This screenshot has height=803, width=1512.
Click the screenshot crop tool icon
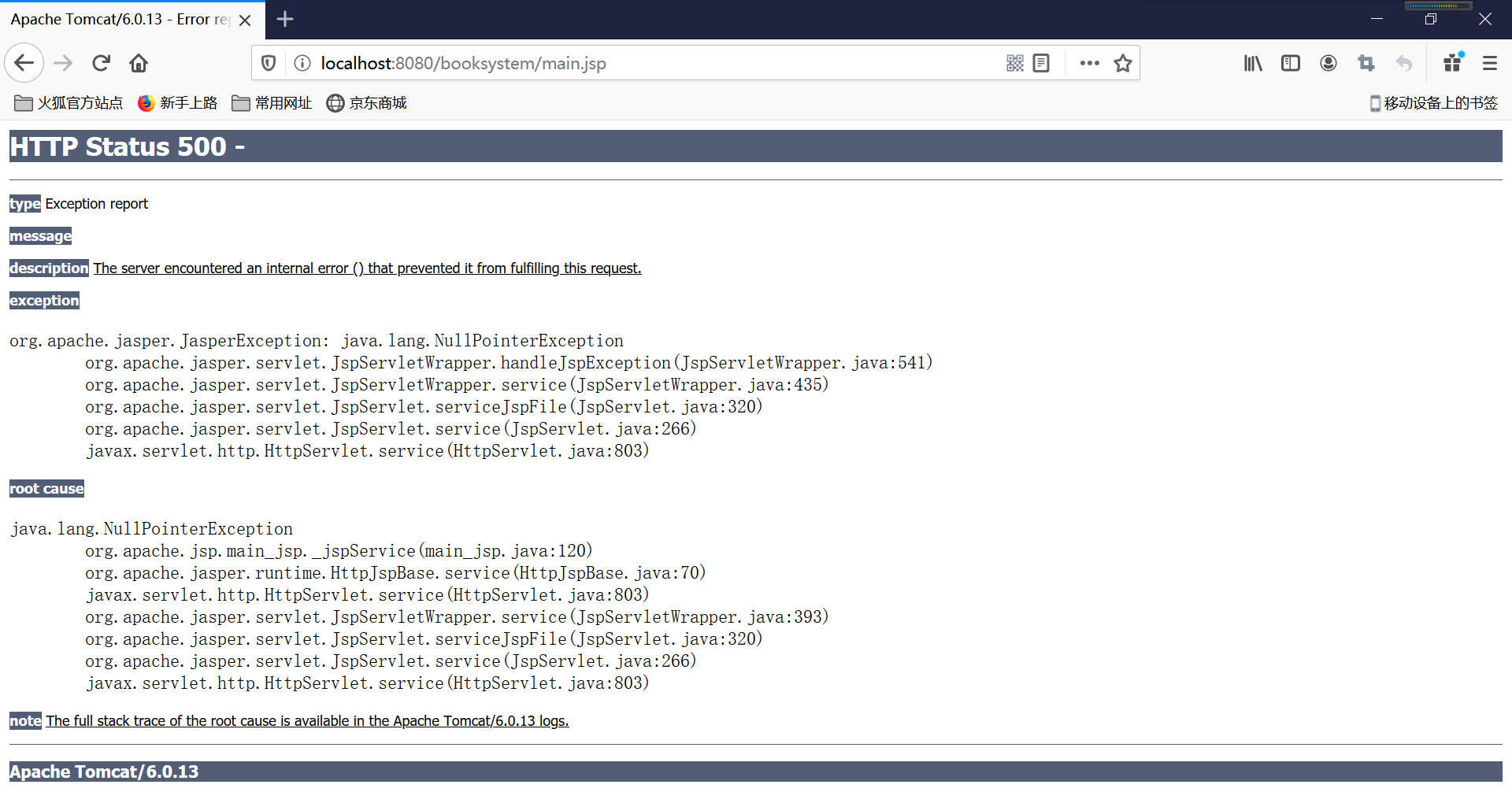[1366, 63]
